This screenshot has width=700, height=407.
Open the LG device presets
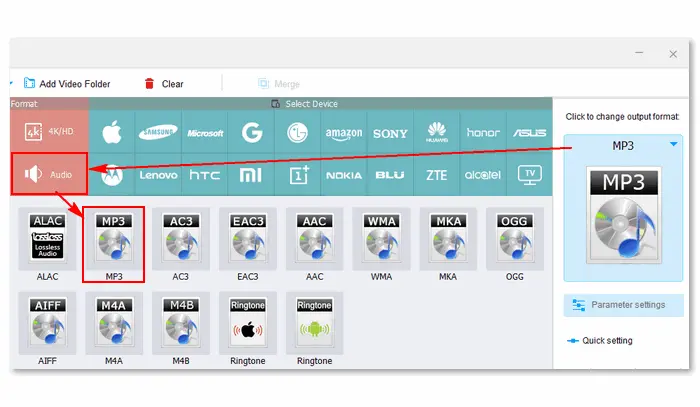[x=298, y=133]
